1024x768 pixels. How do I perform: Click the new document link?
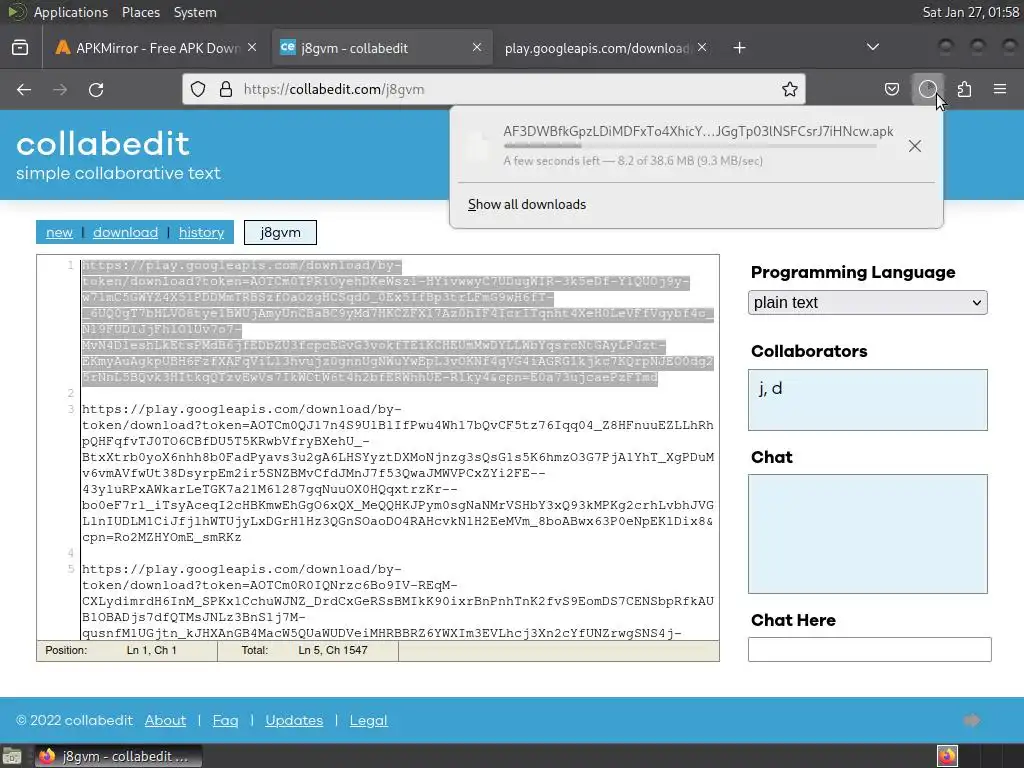59,232
